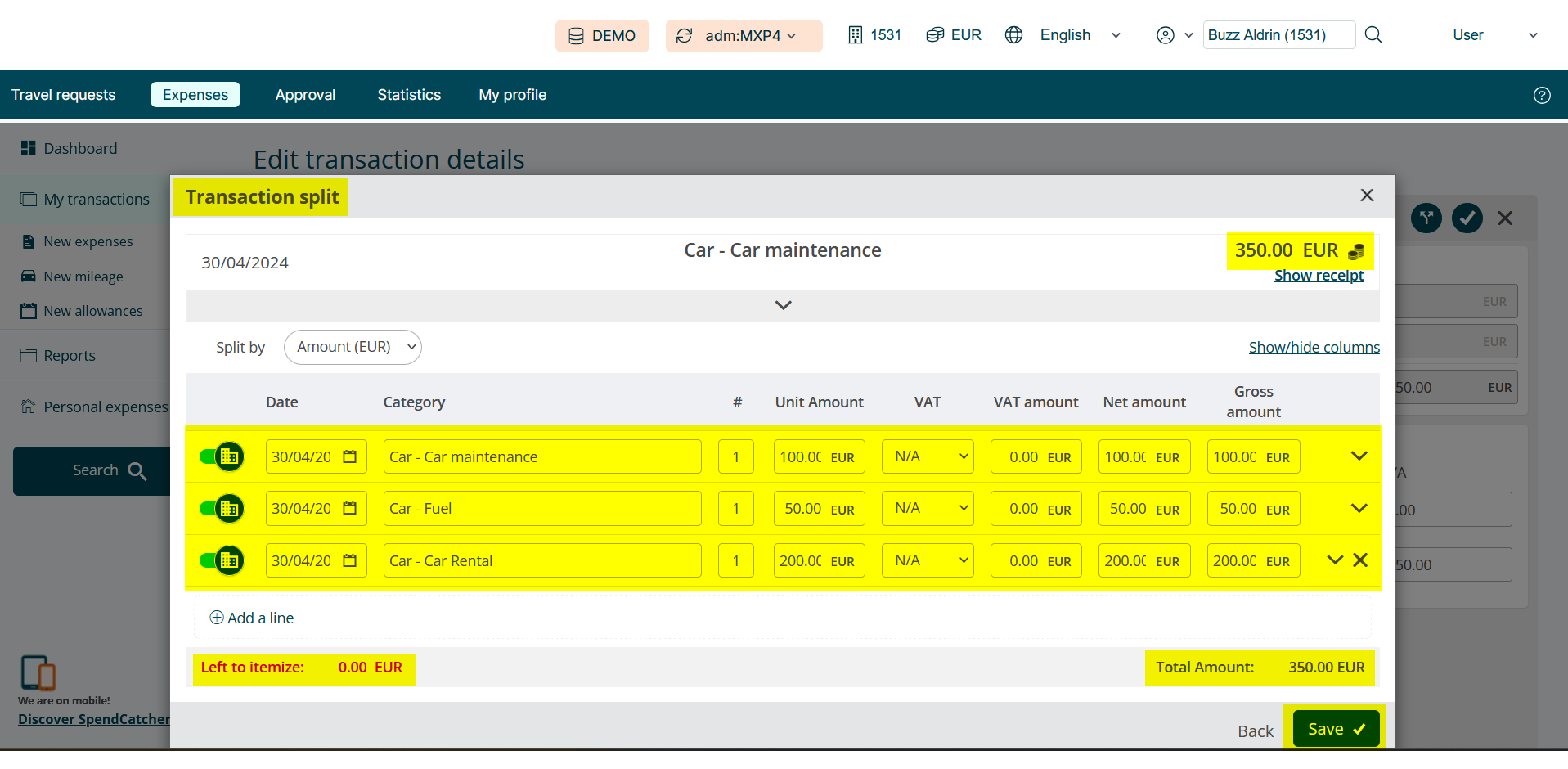Click the magnifier search icon beside the user field
Screen dimensions: 1568x769
click(1373, 35)
